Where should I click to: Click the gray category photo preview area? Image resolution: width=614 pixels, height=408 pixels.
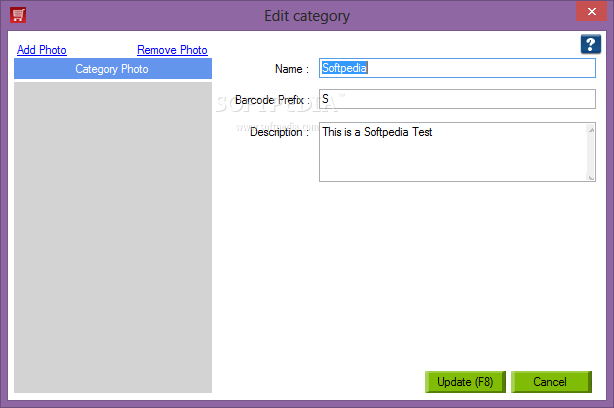tap(113, 237)
